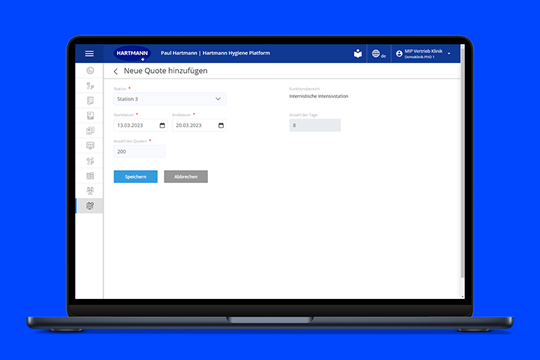540x360 pixels.
Task: Open the Startdatum calendar picker icon
Action: (162, 125)
